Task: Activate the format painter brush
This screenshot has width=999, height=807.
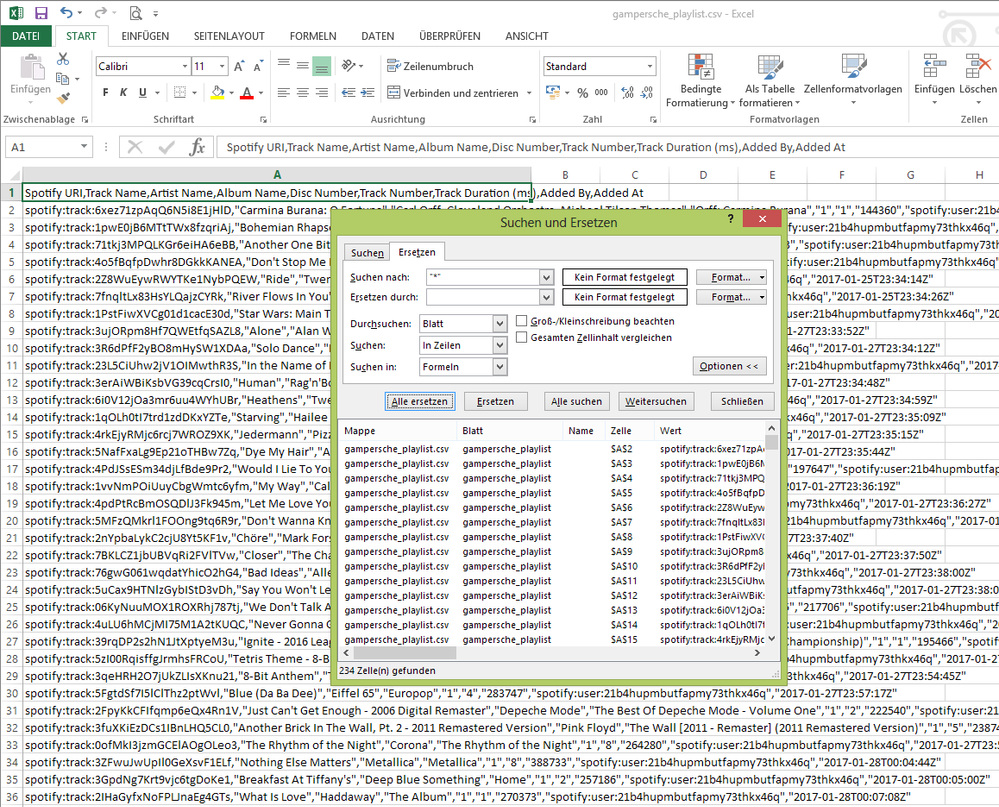Action: coord(62,98)
